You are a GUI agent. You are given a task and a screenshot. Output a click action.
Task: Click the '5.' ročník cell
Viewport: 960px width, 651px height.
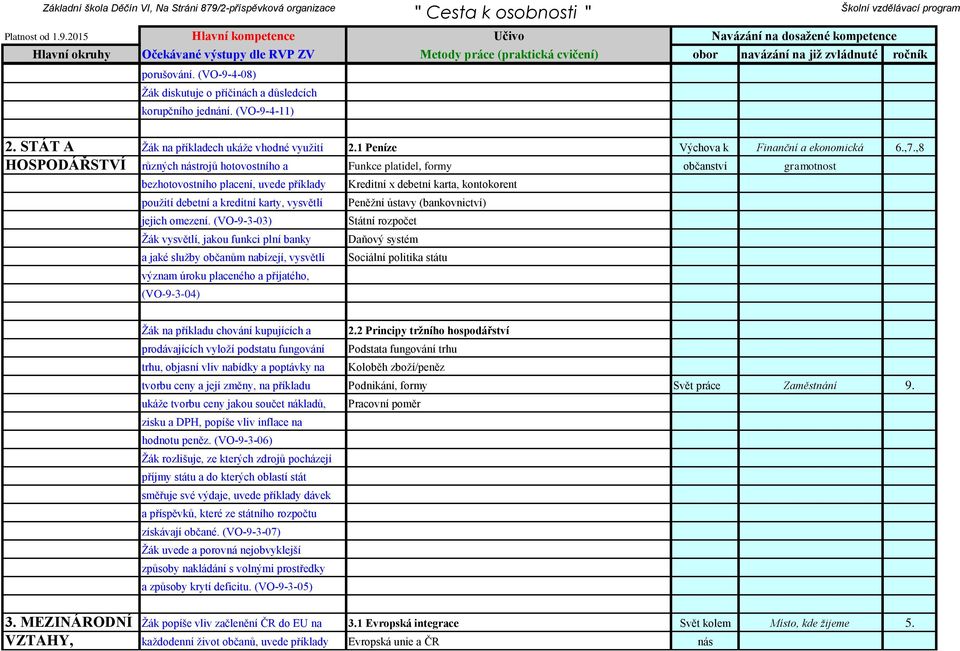[x=910, y=623]
